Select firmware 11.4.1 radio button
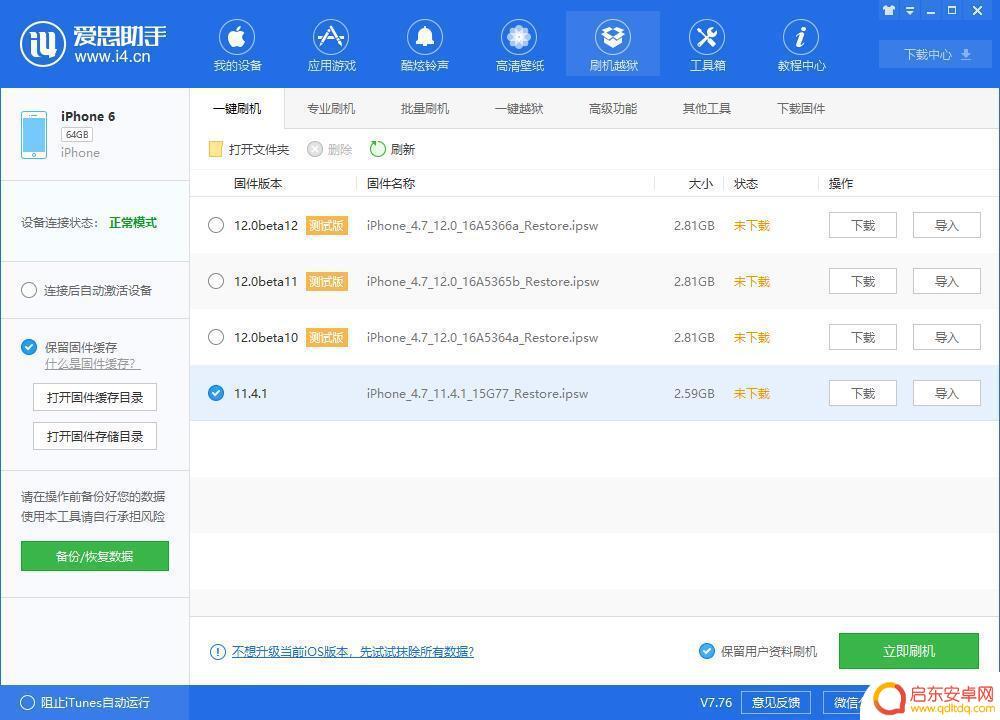 [216, 393]
